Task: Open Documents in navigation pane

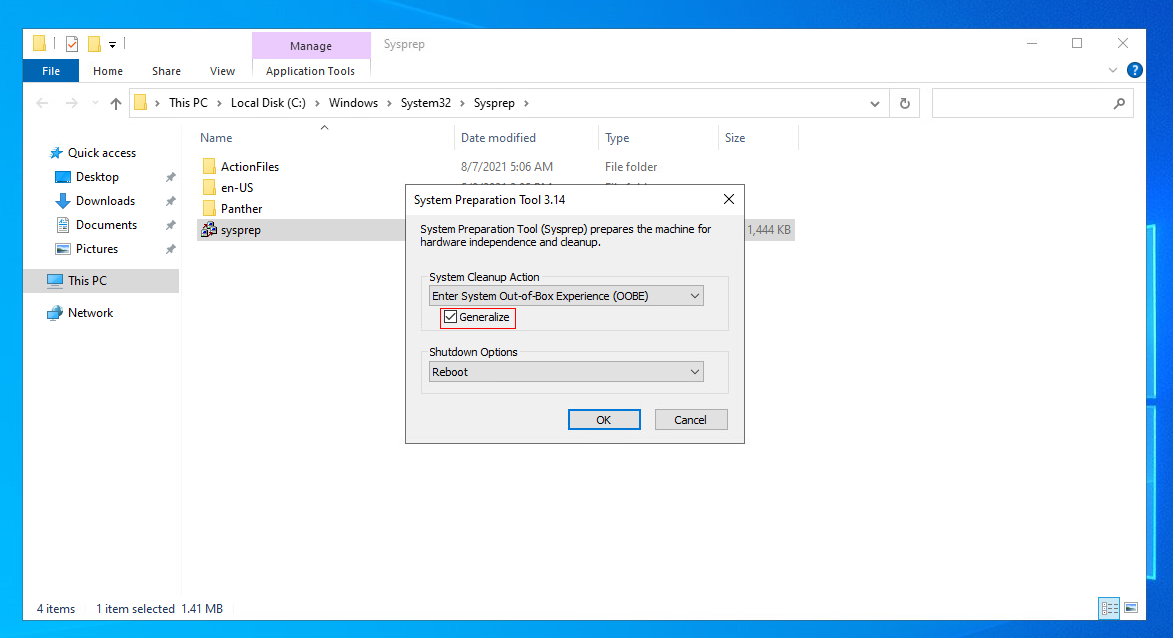Action: [x=106, y=224]
